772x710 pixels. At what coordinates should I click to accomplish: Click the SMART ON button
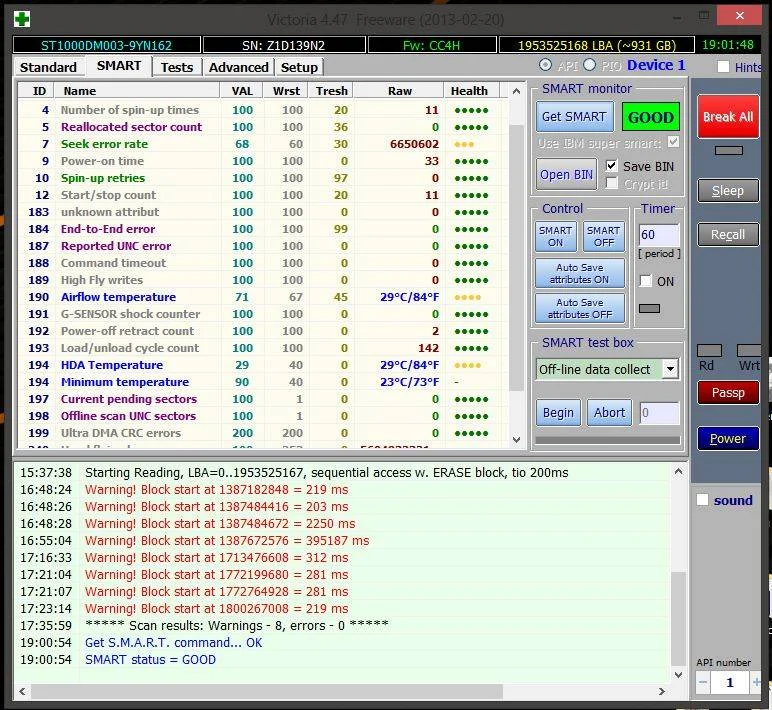tap(555, 236)
